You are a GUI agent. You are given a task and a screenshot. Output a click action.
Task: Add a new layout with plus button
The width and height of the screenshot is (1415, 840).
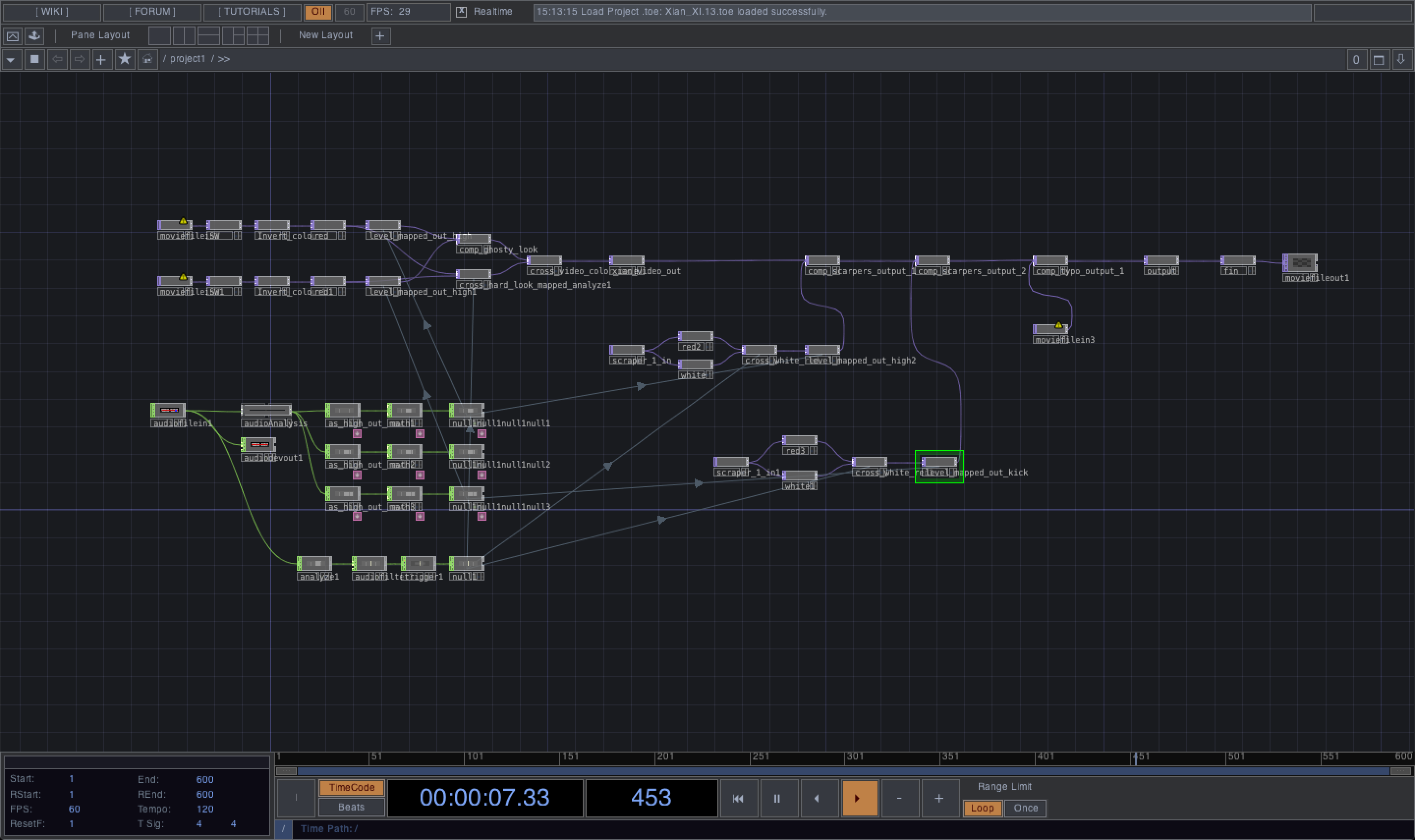[380, 36]
